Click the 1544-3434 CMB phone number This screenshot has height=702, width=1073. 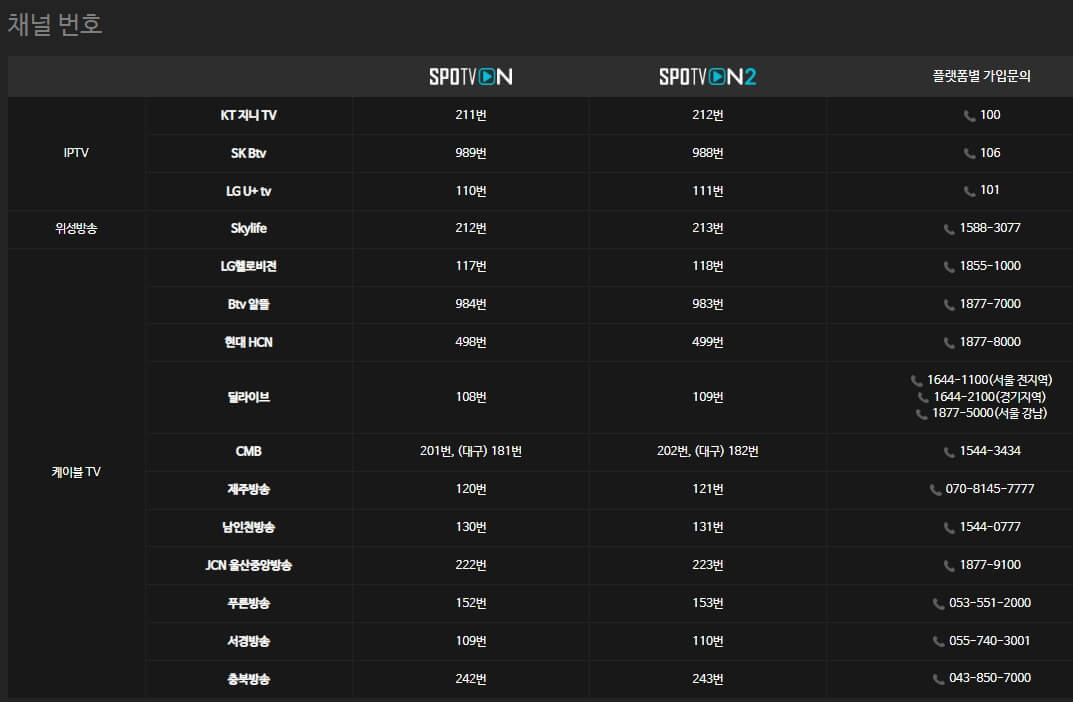[x=990, y=451]
